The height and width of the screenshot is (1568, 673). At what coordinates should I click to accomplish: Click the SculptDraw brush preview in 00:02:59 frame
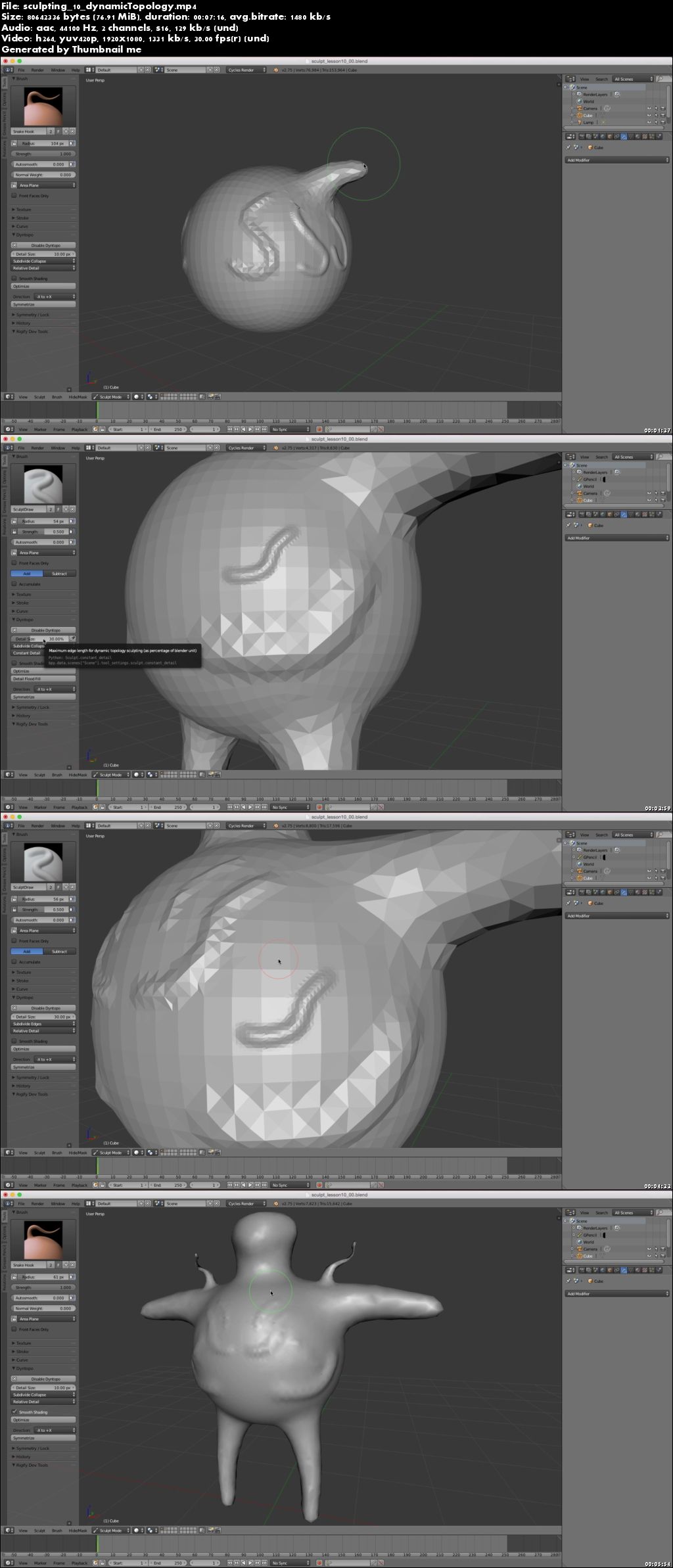click(x=43, y=484)
